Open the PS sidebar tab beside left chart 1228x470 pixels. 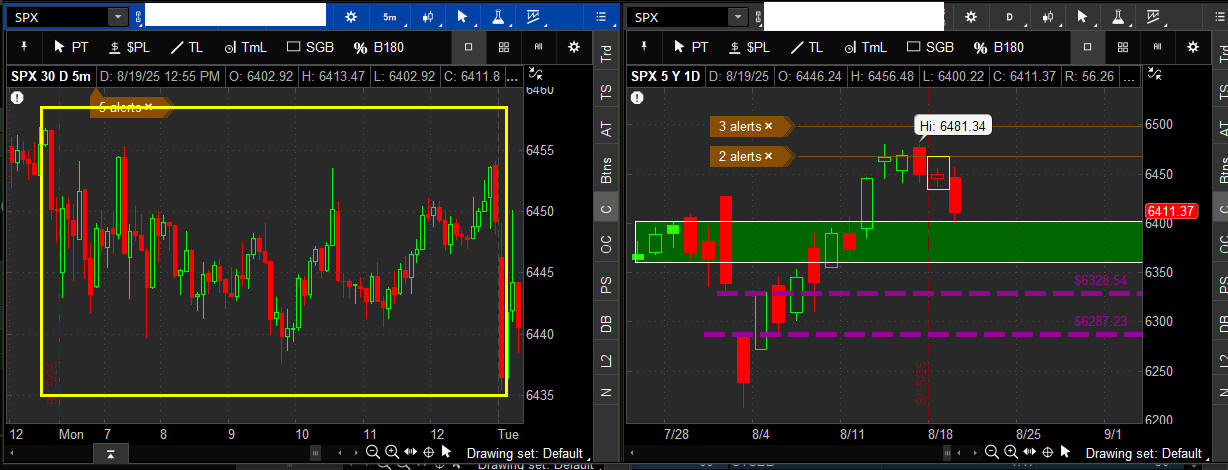(606, 284)
